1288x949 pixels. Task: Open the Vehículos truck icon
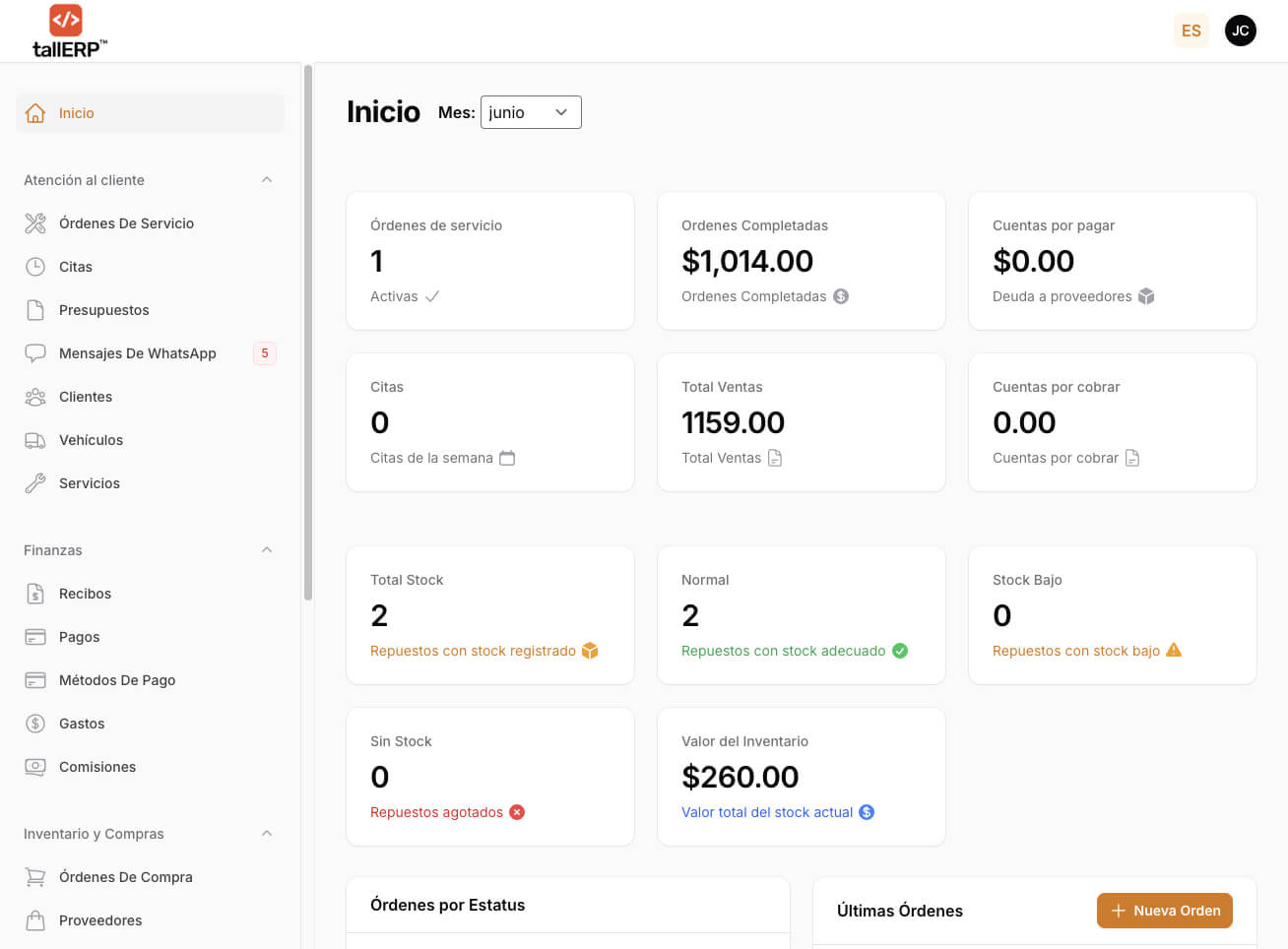click(x=35, y=440)
